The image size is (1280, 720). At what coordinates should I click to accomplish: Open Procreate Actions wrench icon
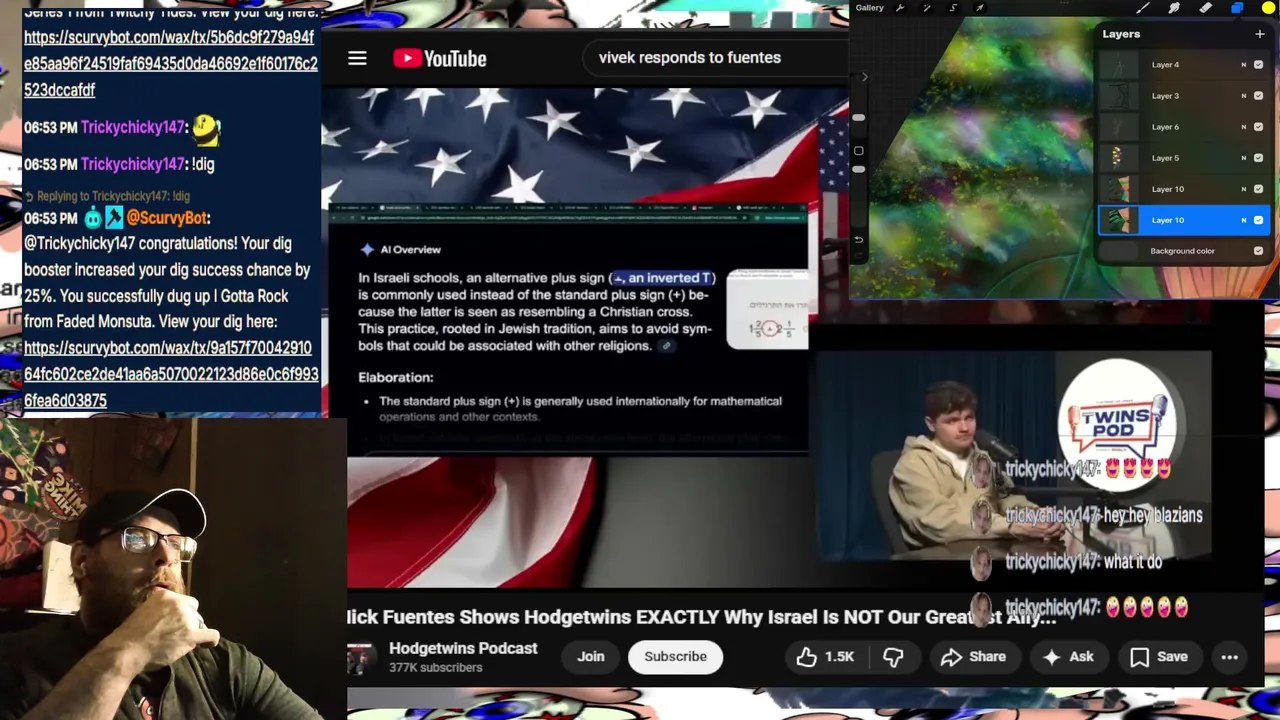[x=900, y=8]
